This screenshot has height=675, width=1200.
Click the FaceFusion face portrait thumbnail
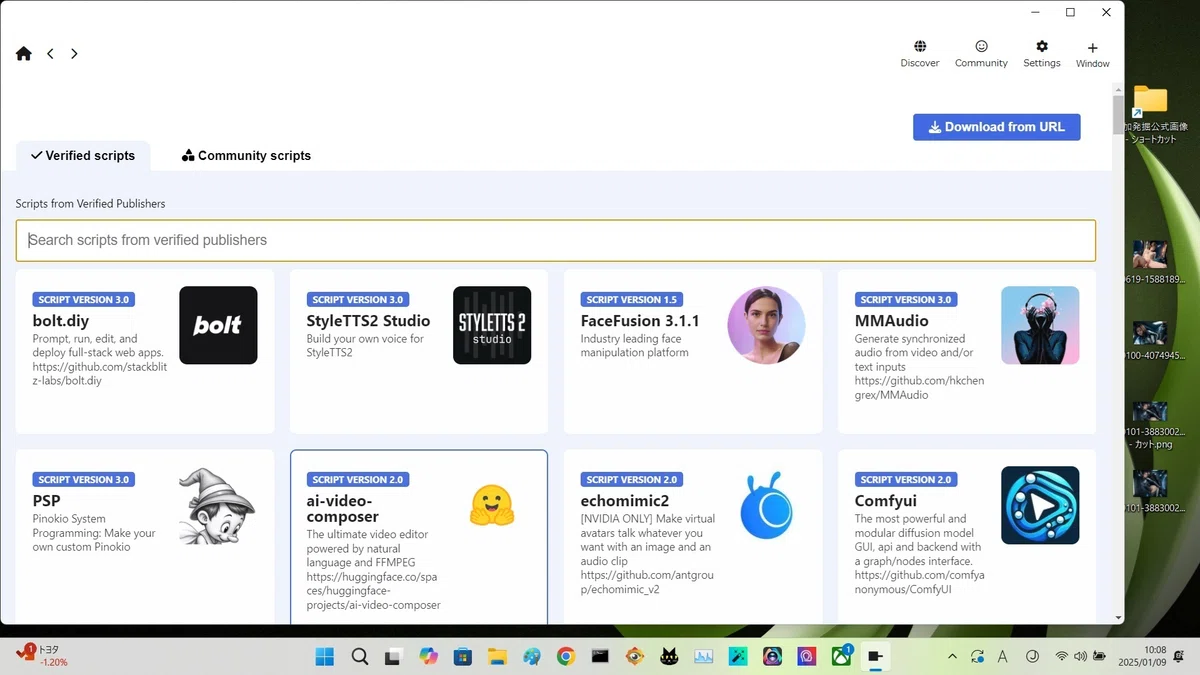766,325
